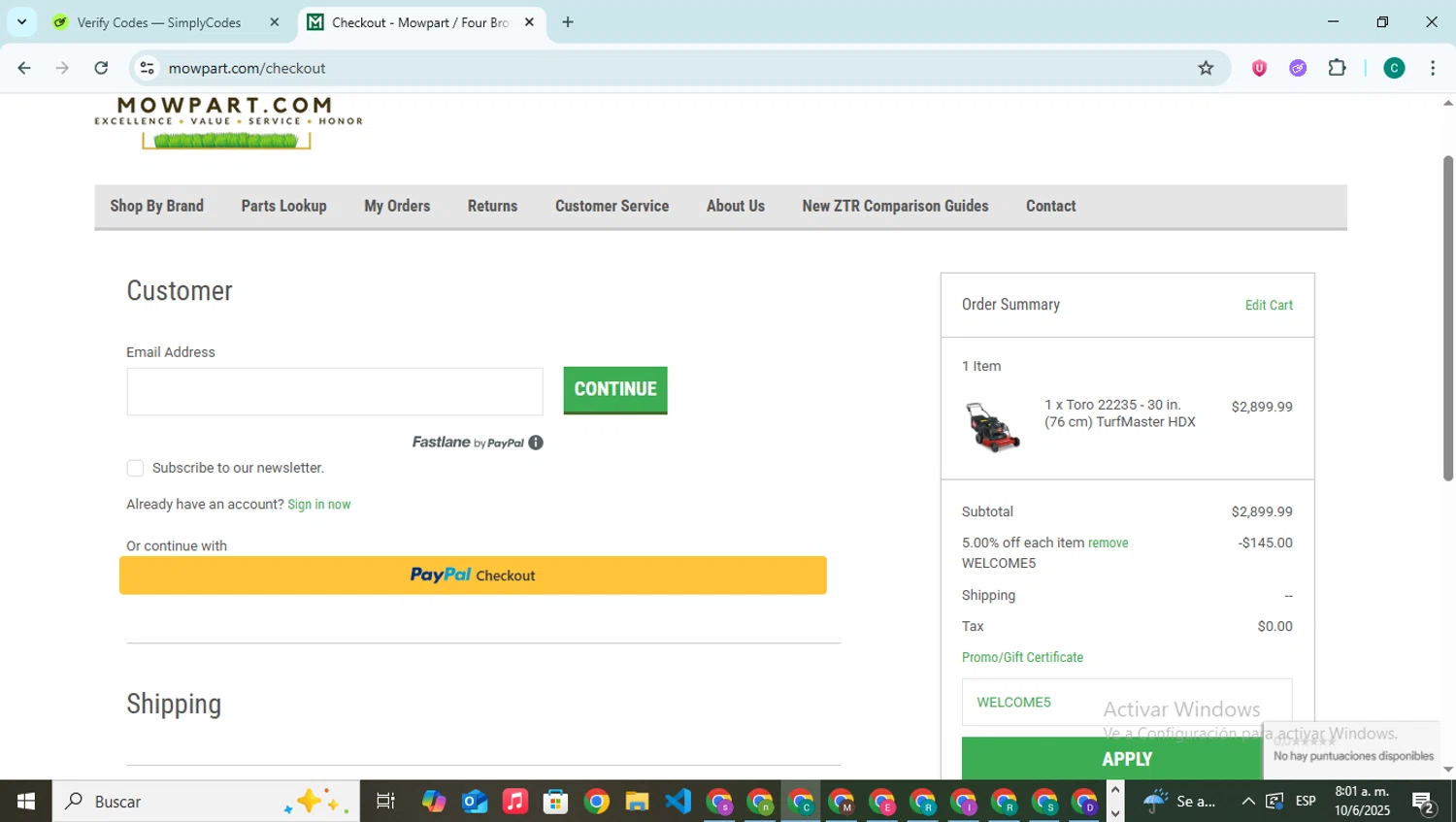Screen dimensions: 1456x822
Task: Click the browser forward arrow
Action: click(x=62, y=68)
